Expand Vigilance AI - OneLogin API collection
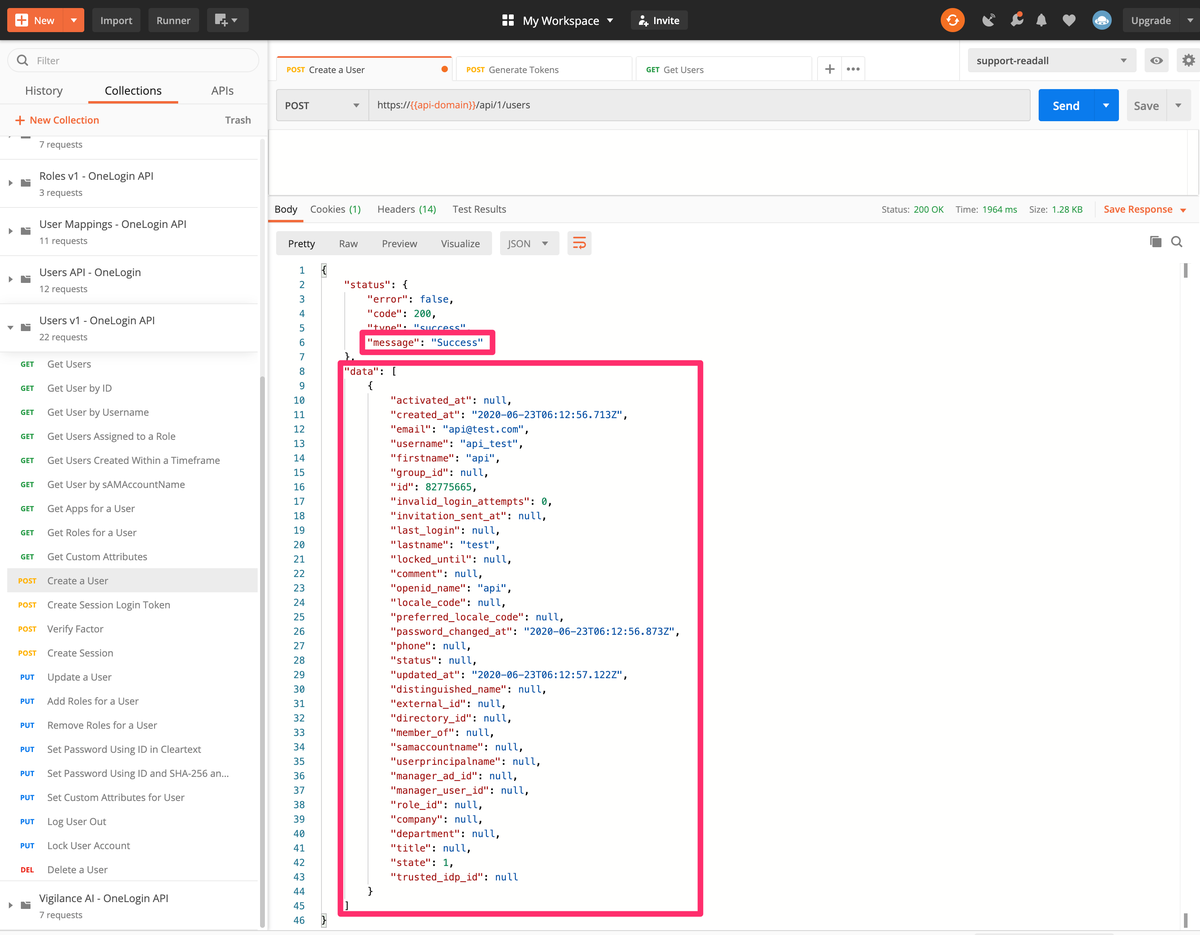The width and height of the screenshot is (1200, 935). coord(11,905)
